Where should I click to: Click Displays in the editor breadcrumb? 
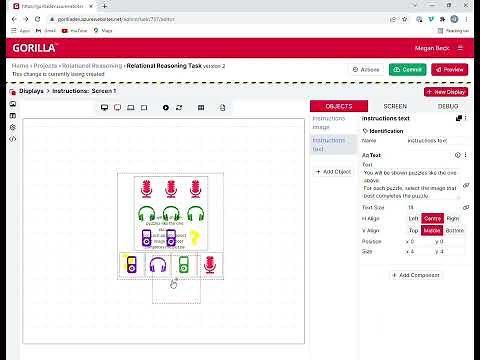click(x=31, y=91)
